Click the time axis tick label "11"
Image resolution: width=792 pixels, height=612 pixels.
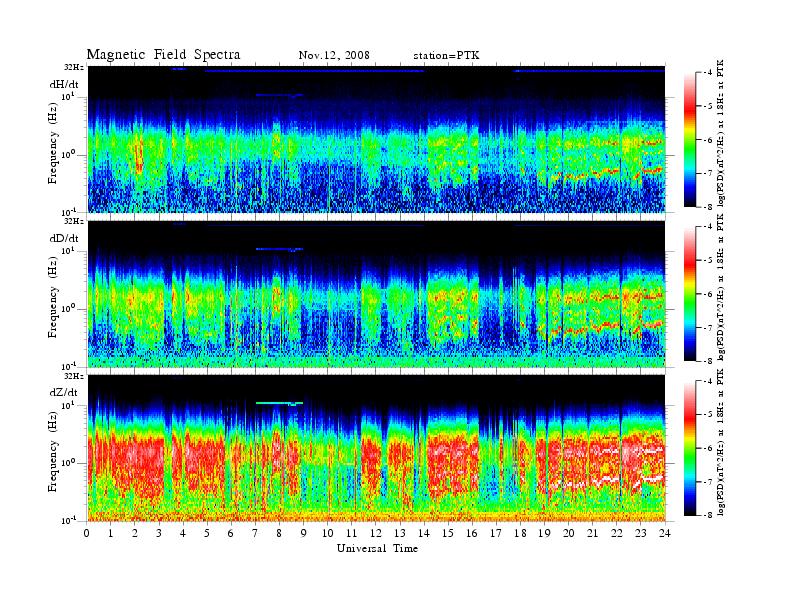coord(352,533)
